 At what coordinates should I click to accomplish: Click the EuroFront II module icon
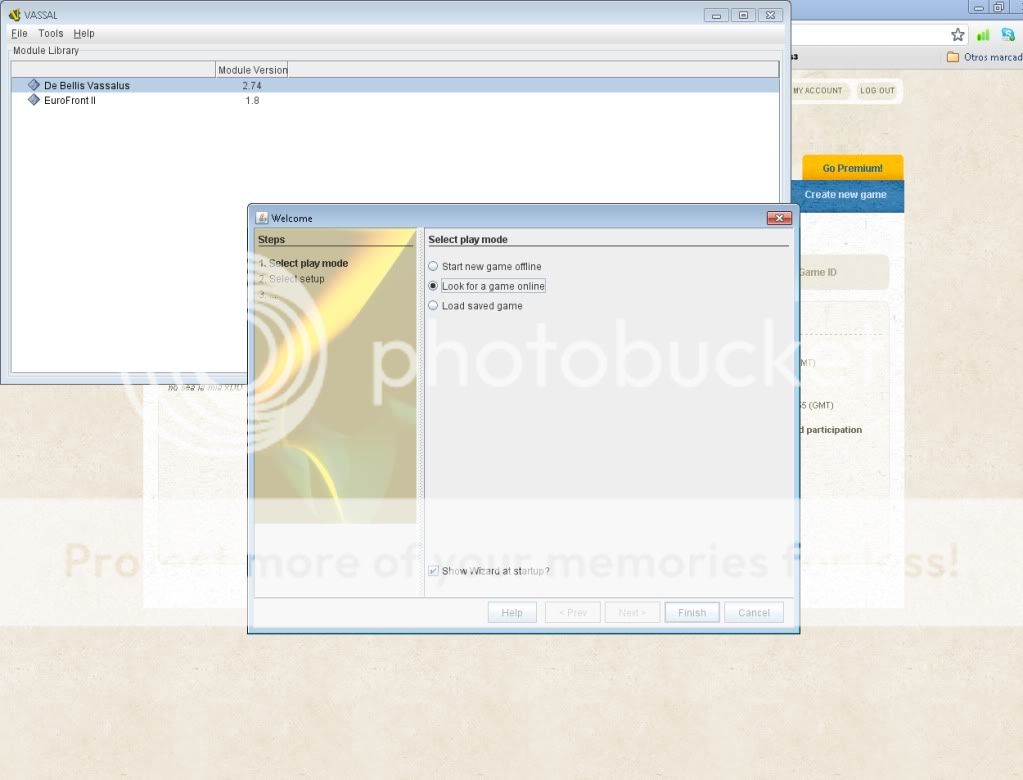pos(34,100)
